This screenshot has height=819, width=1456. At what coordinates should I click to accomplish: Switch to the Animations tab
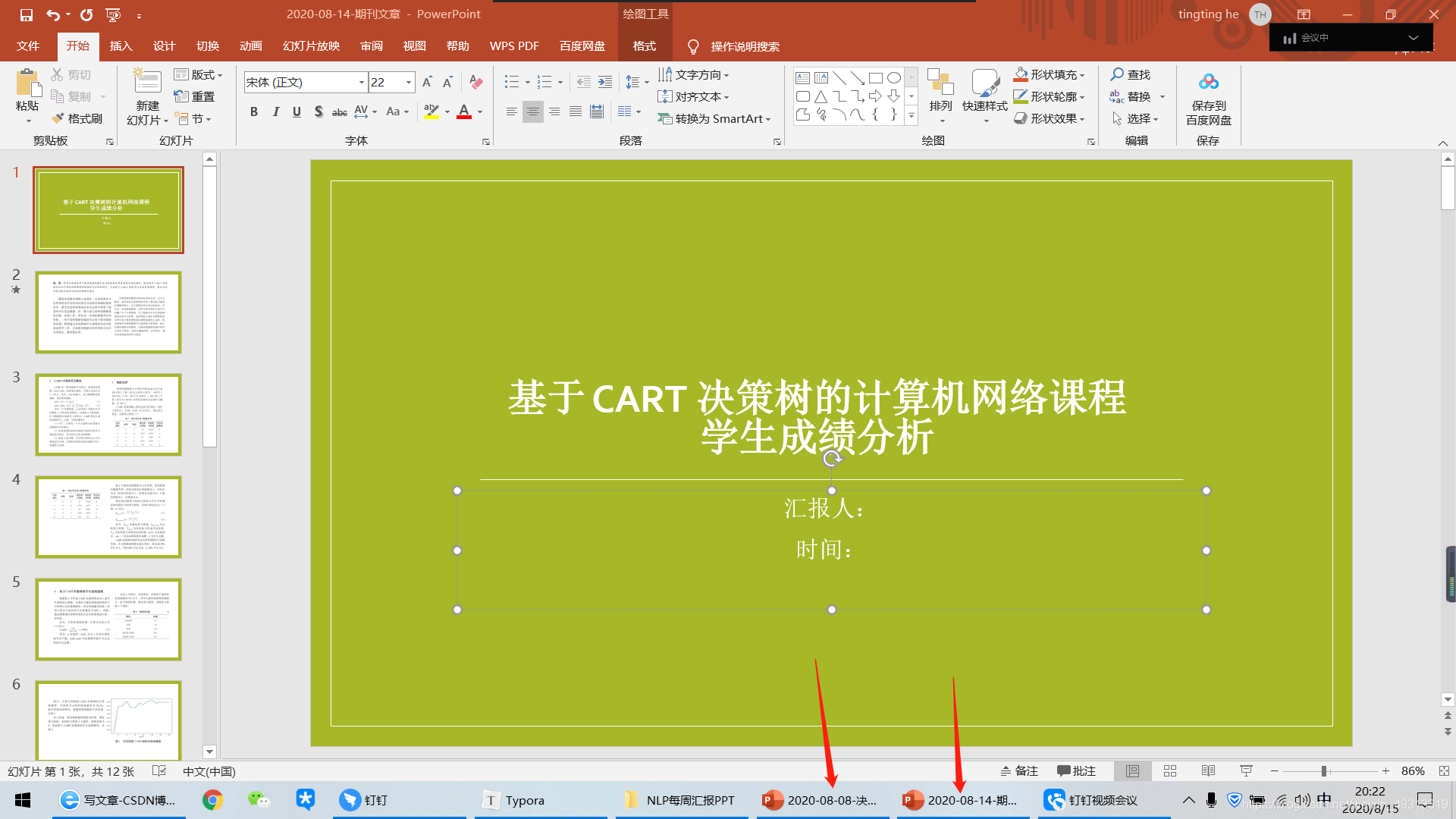251,46
